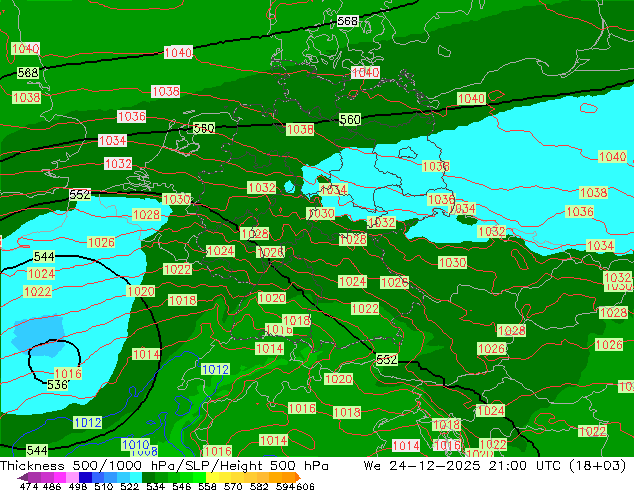Click the orange right arrow tip of legend
Screen dimensions: 634x490
click(298, 477)
